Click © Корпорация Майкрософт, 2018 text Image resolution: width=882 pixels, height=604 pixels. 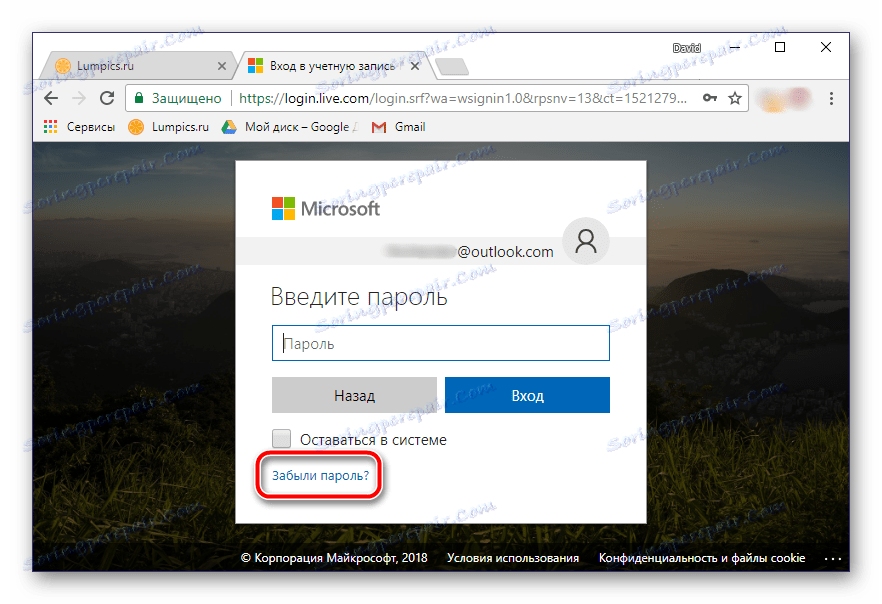pyautogui.click(x=334, y=558)
